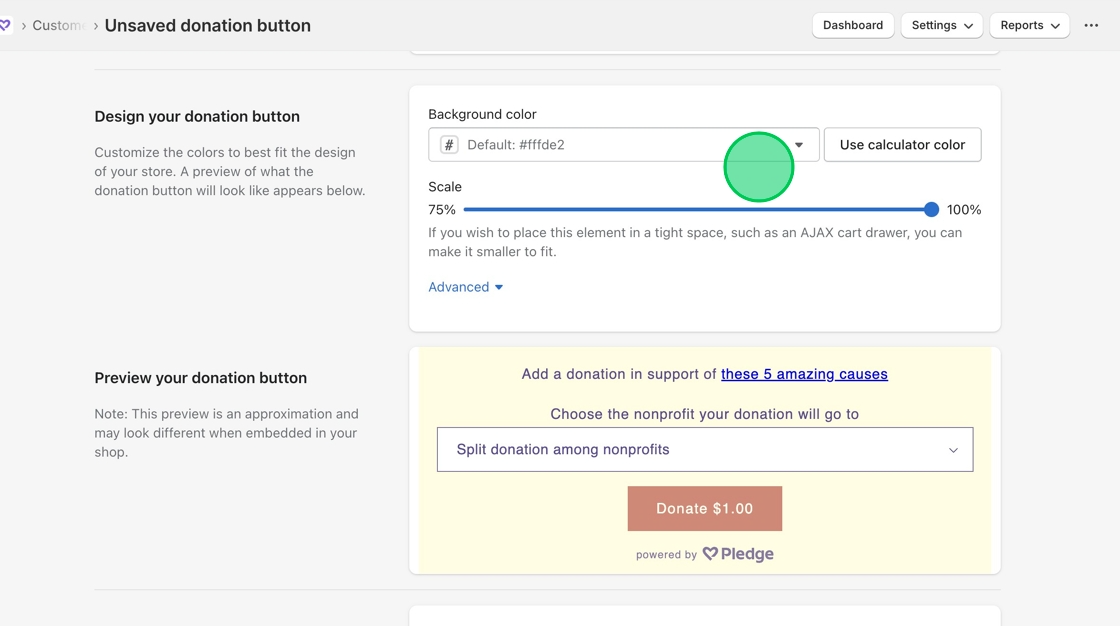The width and height of the screenshot is (1120, 626).
Task: Click the 'Unsaved donation button' page title
Action: click(x=207, y=25)
